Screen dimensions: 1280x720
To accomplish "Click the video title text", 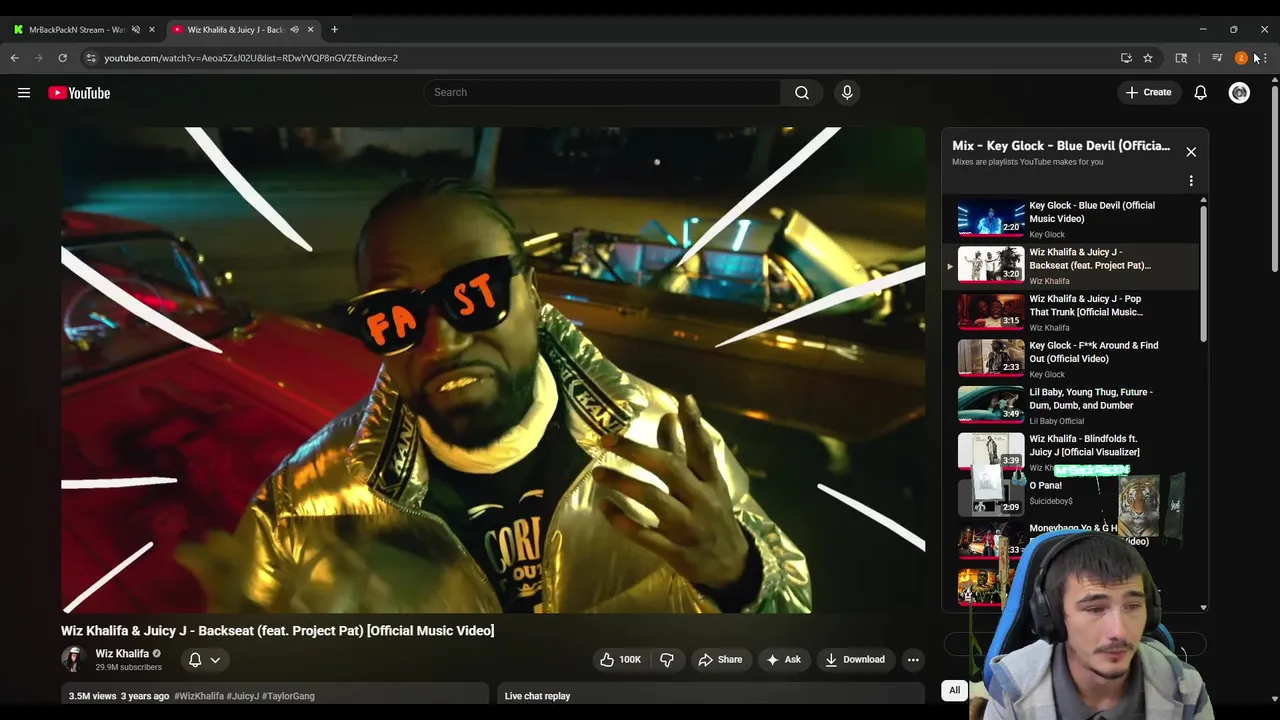I will click(278, 631).
